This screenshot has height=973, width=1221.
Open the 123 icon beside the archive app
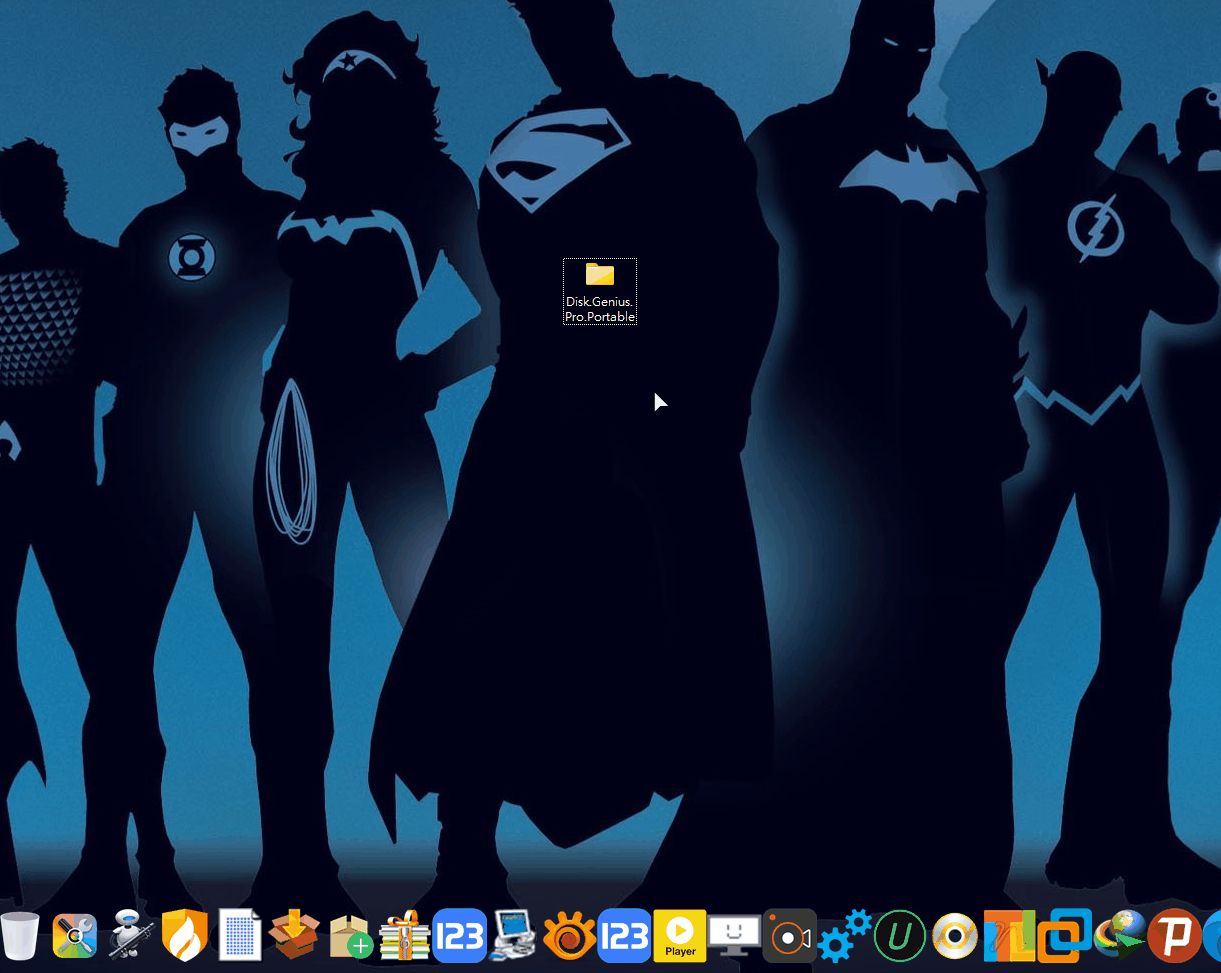click(x=460, y=936)
